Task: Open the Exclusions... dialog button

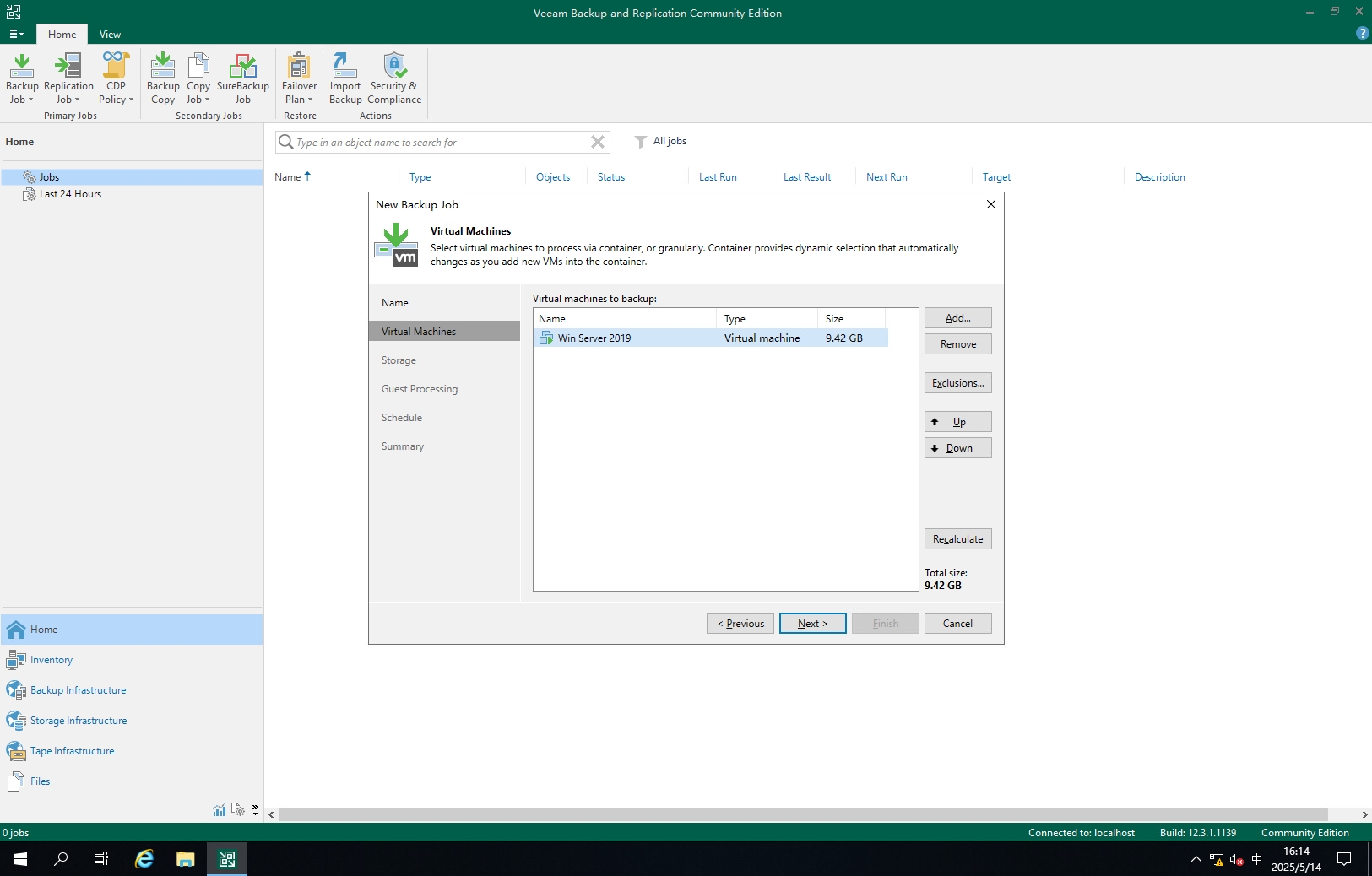Action: [x=957, y=383]
